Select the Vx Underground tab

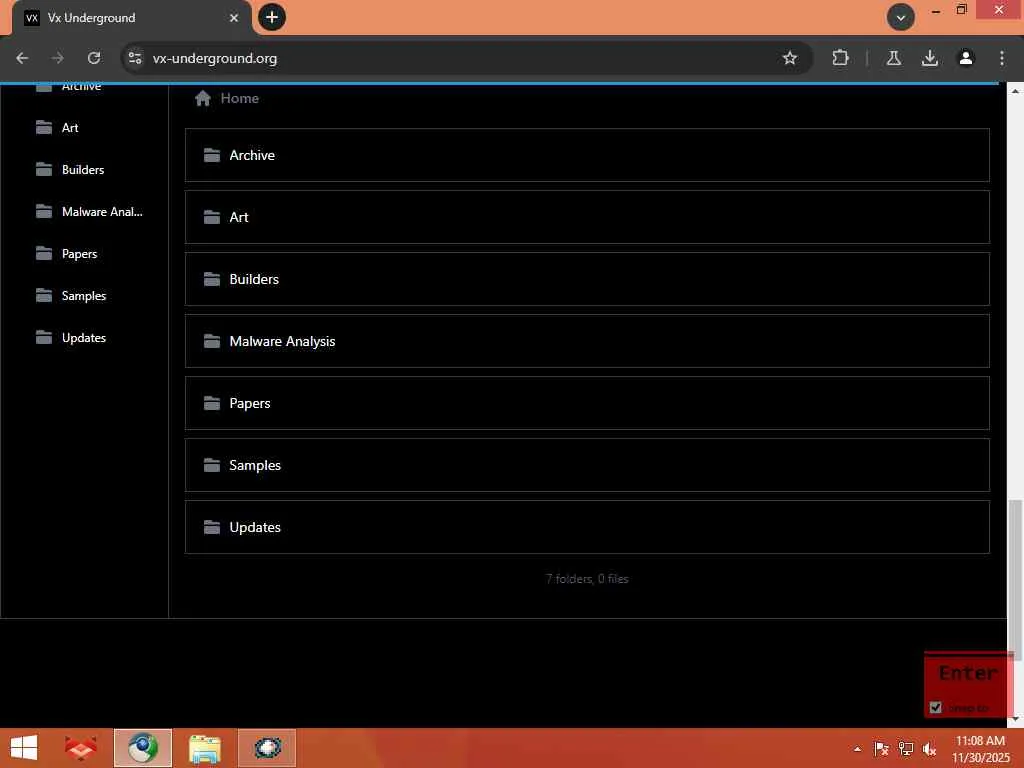131,18
